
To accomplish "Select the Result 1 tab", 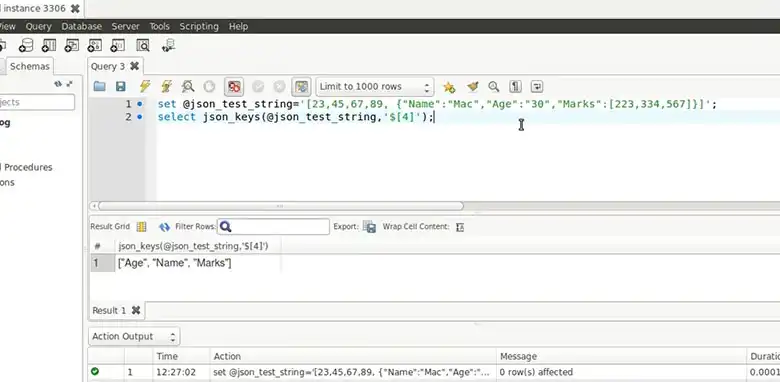I will point(109,310).
